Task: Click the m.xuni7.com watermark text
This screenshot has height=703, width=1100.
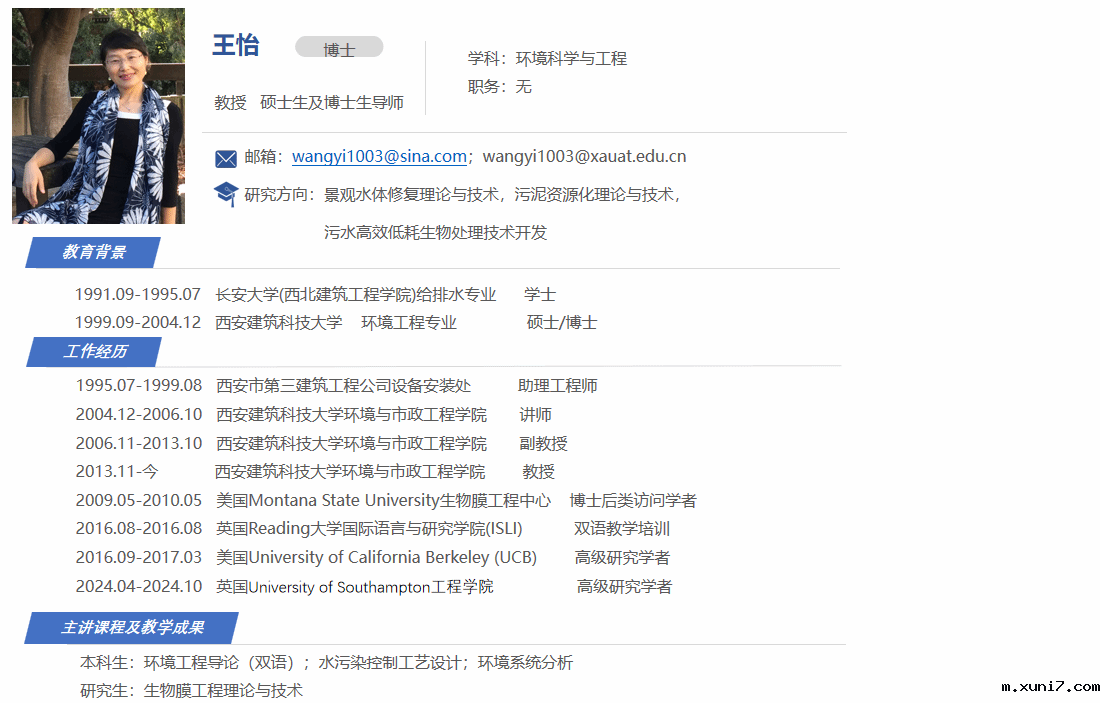Action: coord(1050,687)
